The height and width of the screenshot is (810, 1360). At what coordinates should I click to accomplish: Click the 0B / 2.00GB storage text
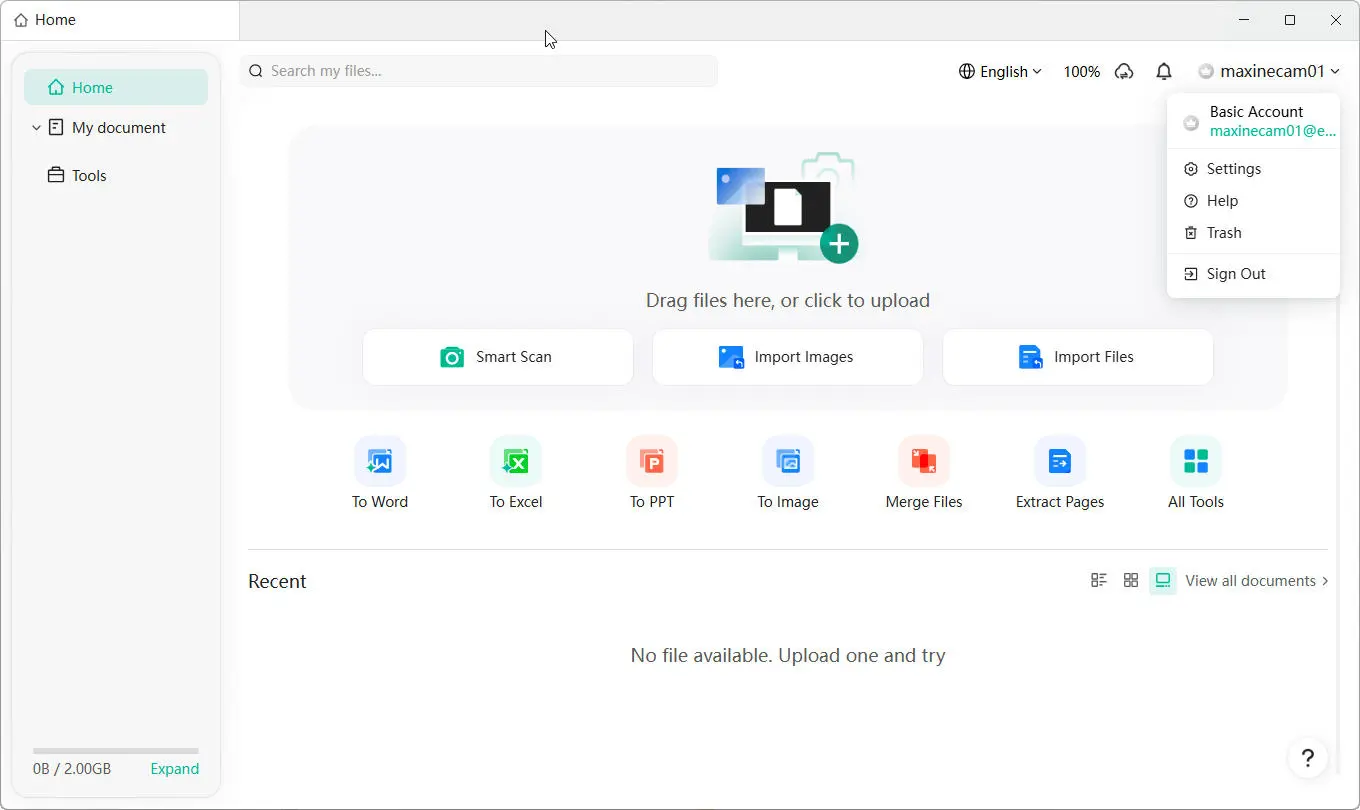[72, 769]
